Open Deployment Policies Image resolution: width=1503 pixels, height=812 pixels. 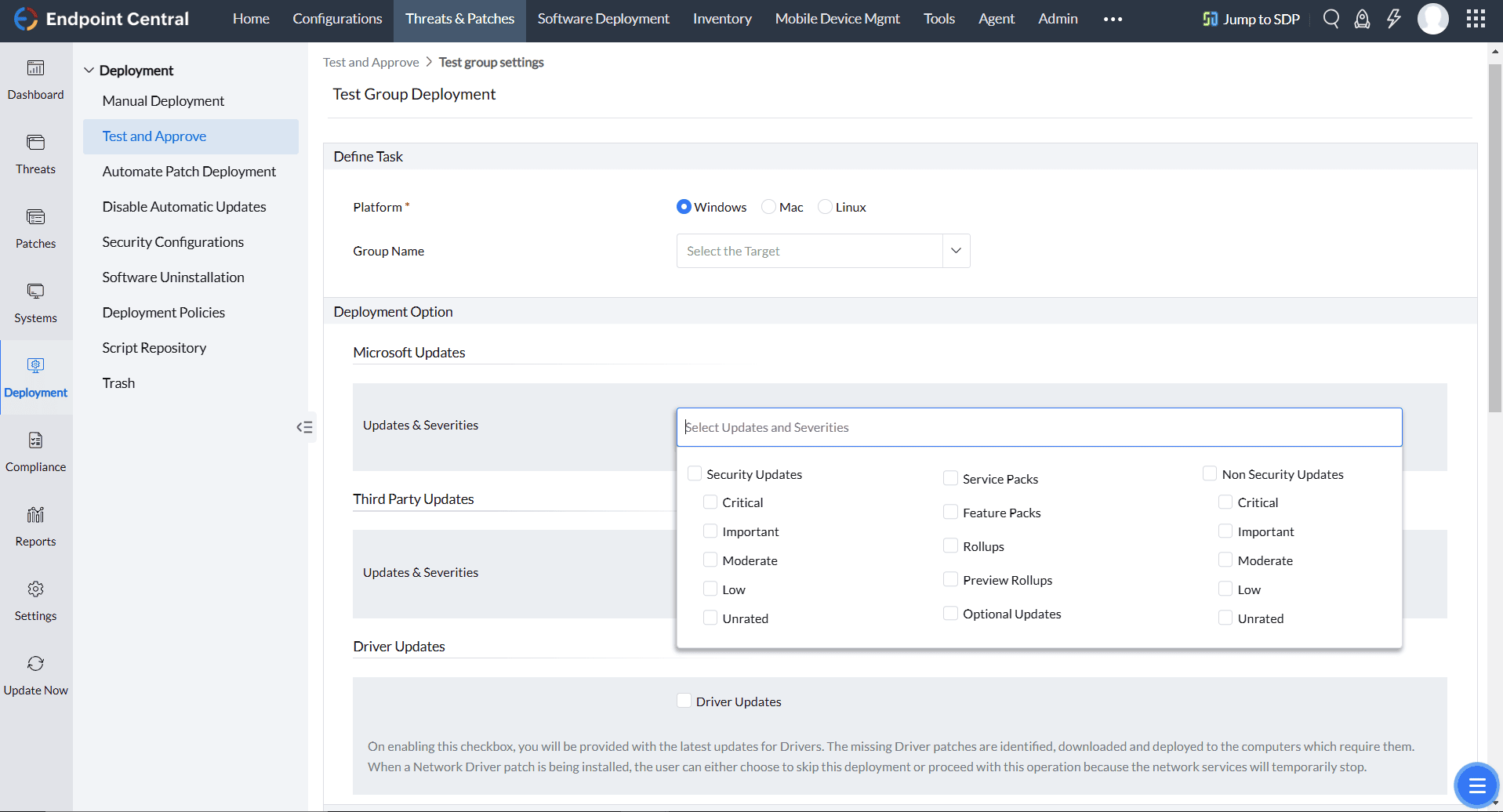point(163,313)
